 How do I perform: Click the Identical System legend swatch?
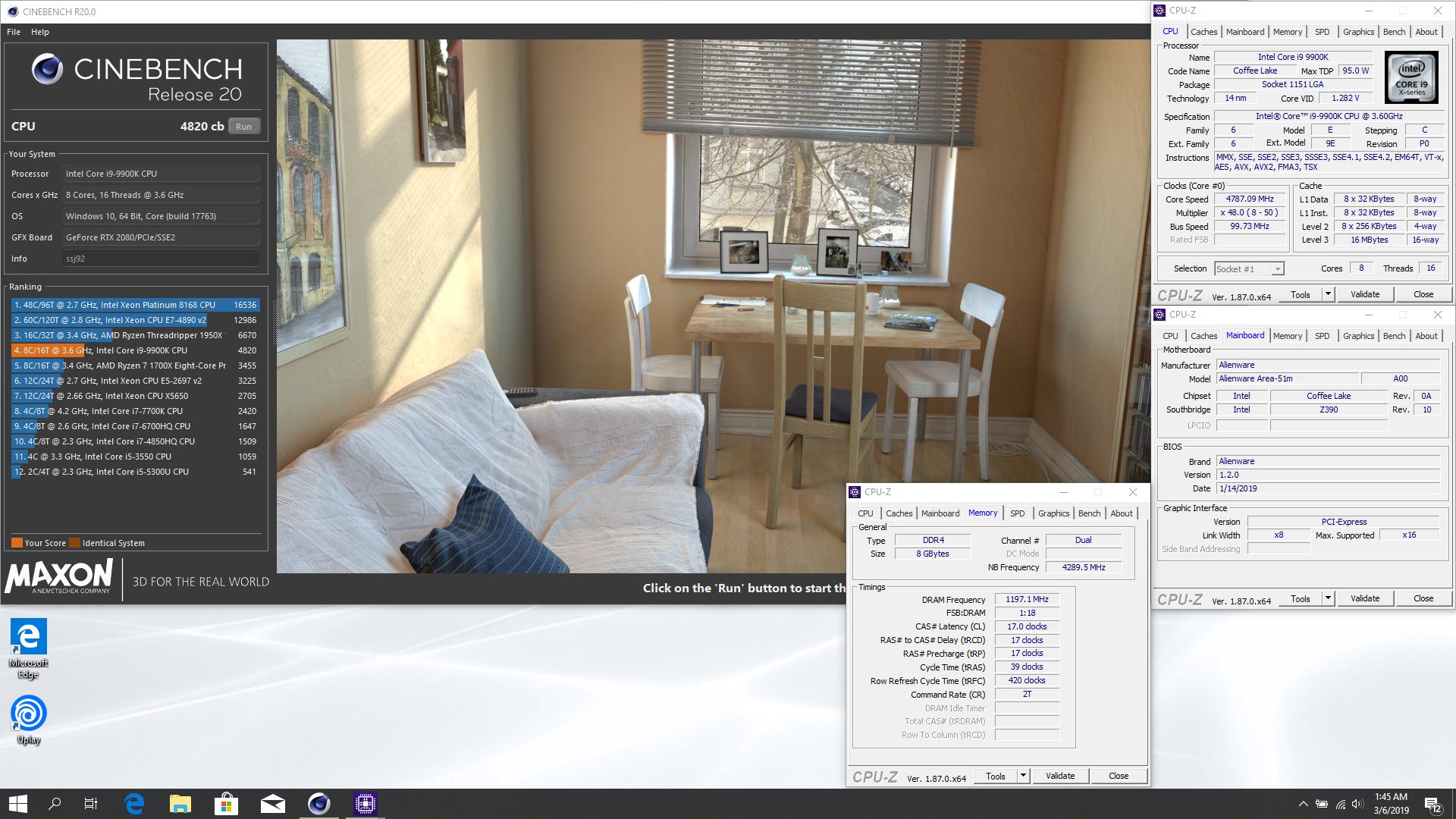[74, 543]
